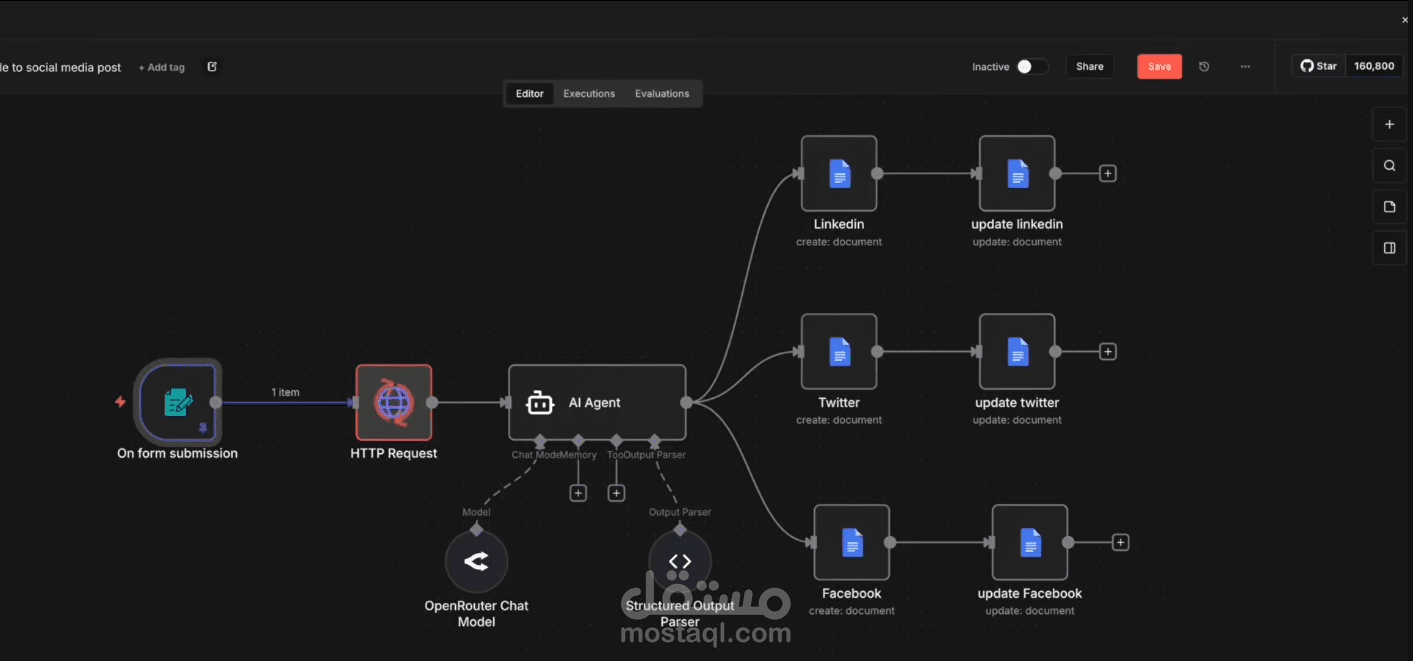The height and width of the screenshot is (661, 1413).
Task: Click the HTTP Request output connector dot
Action: click(x=432, y=402)
